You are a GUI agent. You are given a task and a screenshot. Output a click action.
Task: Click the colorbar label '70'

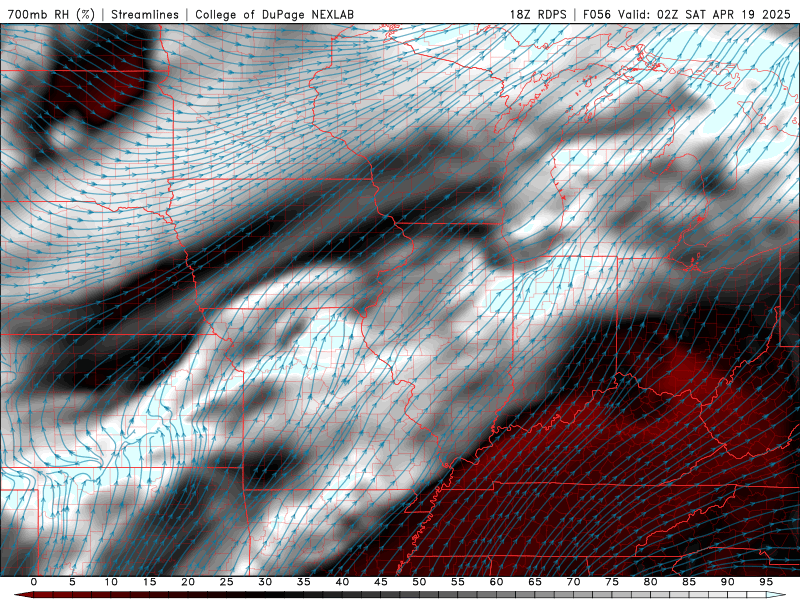pos(573,582)
